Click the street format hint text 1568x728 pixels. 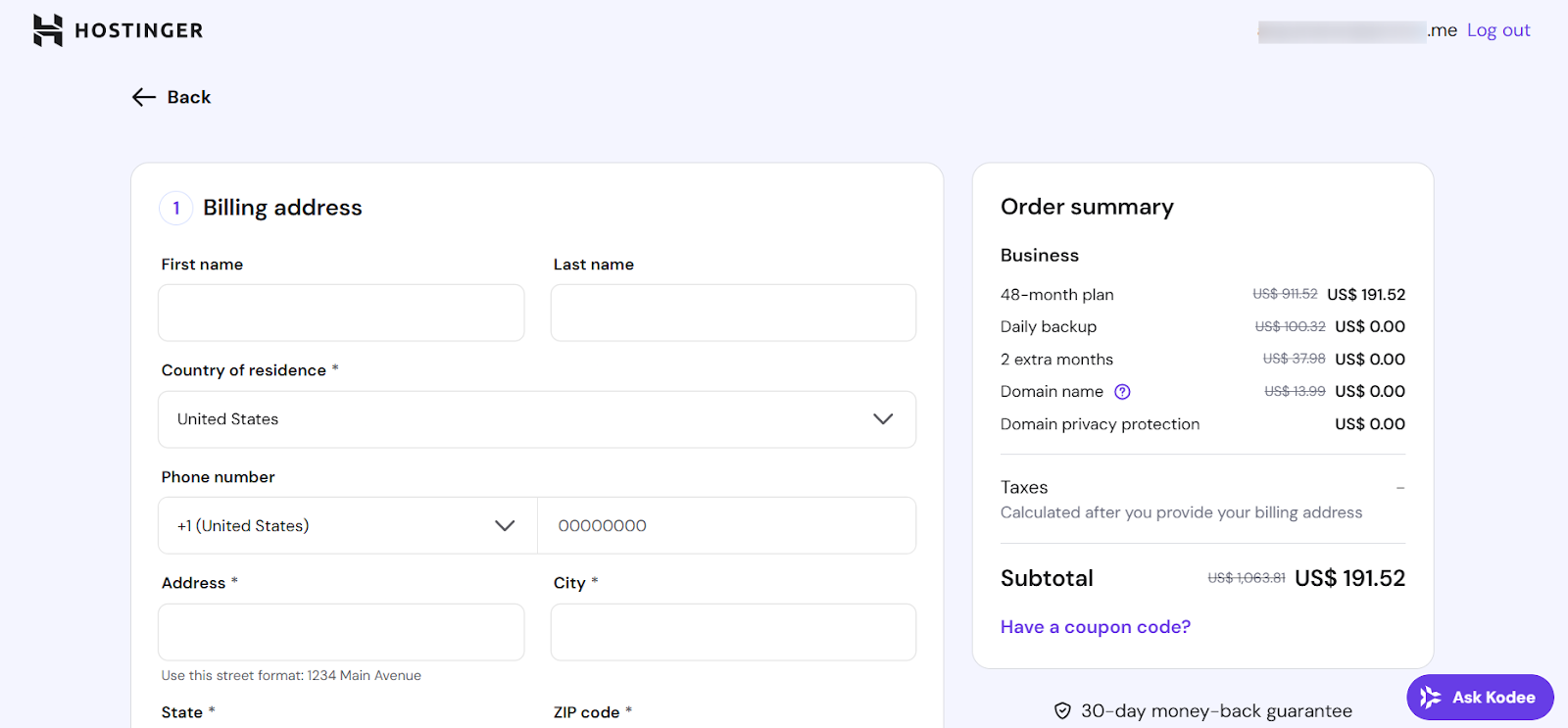[x=291, y=676]
